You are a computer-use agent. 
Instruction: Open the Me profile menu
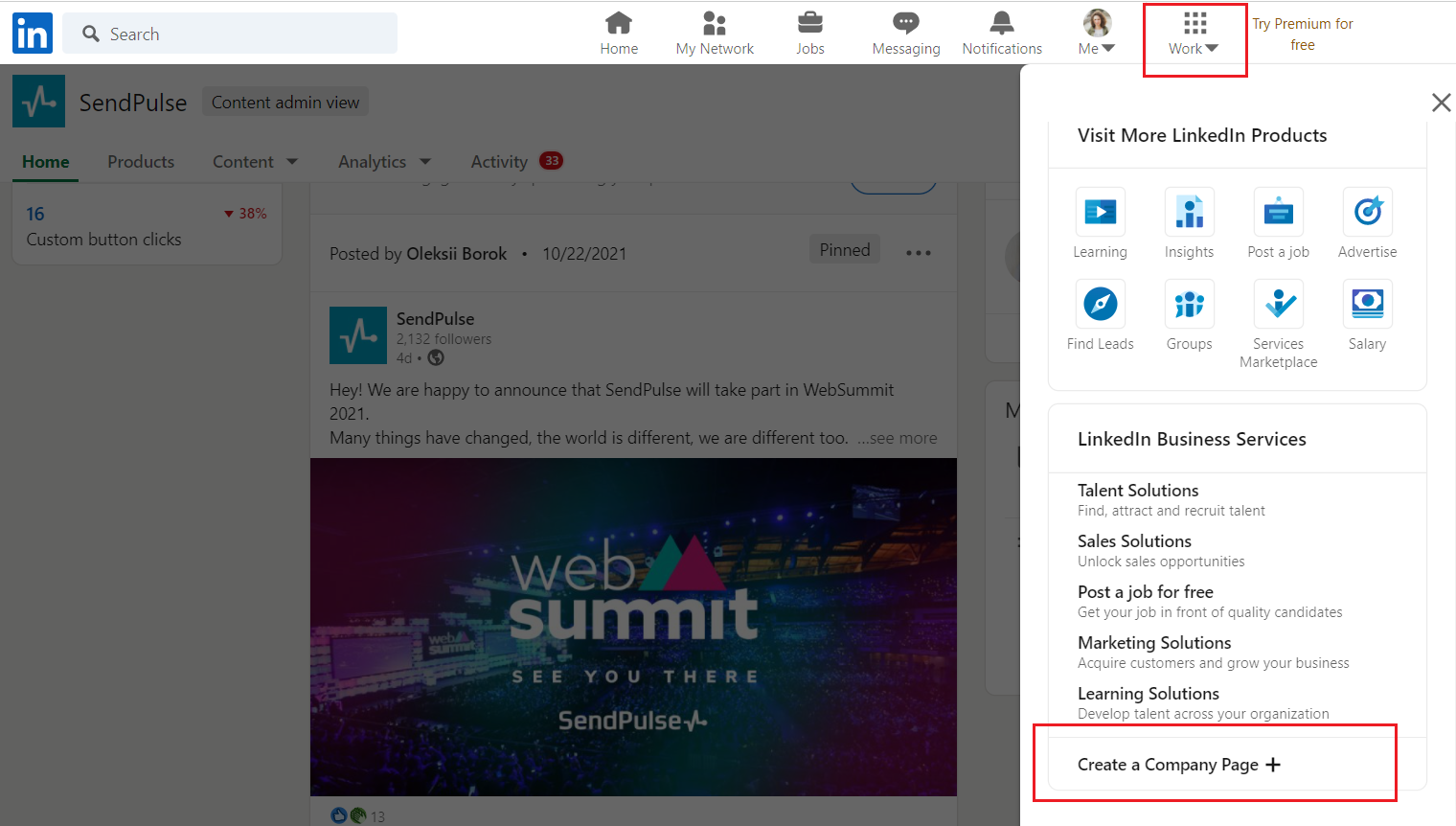1097,34
